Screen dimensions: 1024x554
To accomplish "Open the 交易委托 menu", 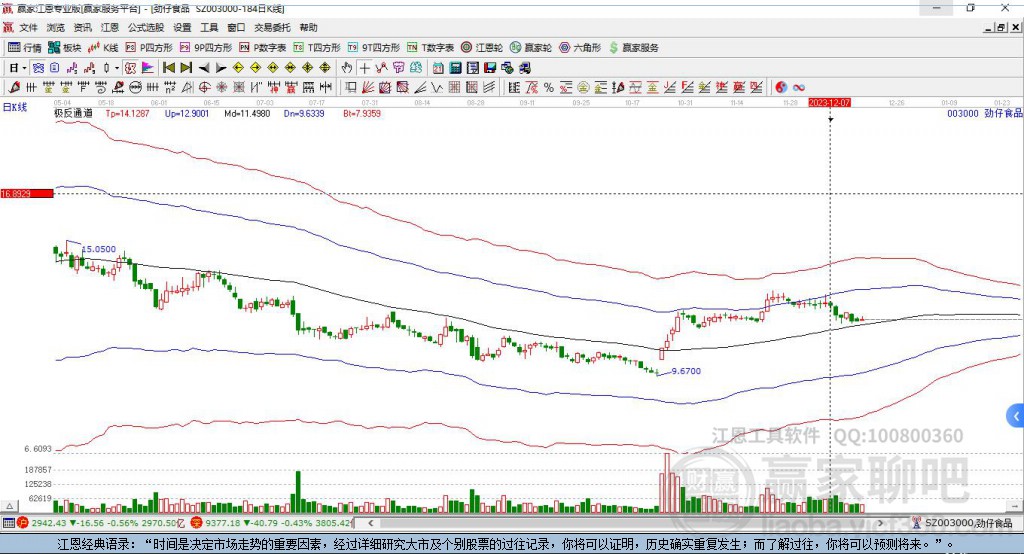I will pyautogui.click(x=272, y=27).
